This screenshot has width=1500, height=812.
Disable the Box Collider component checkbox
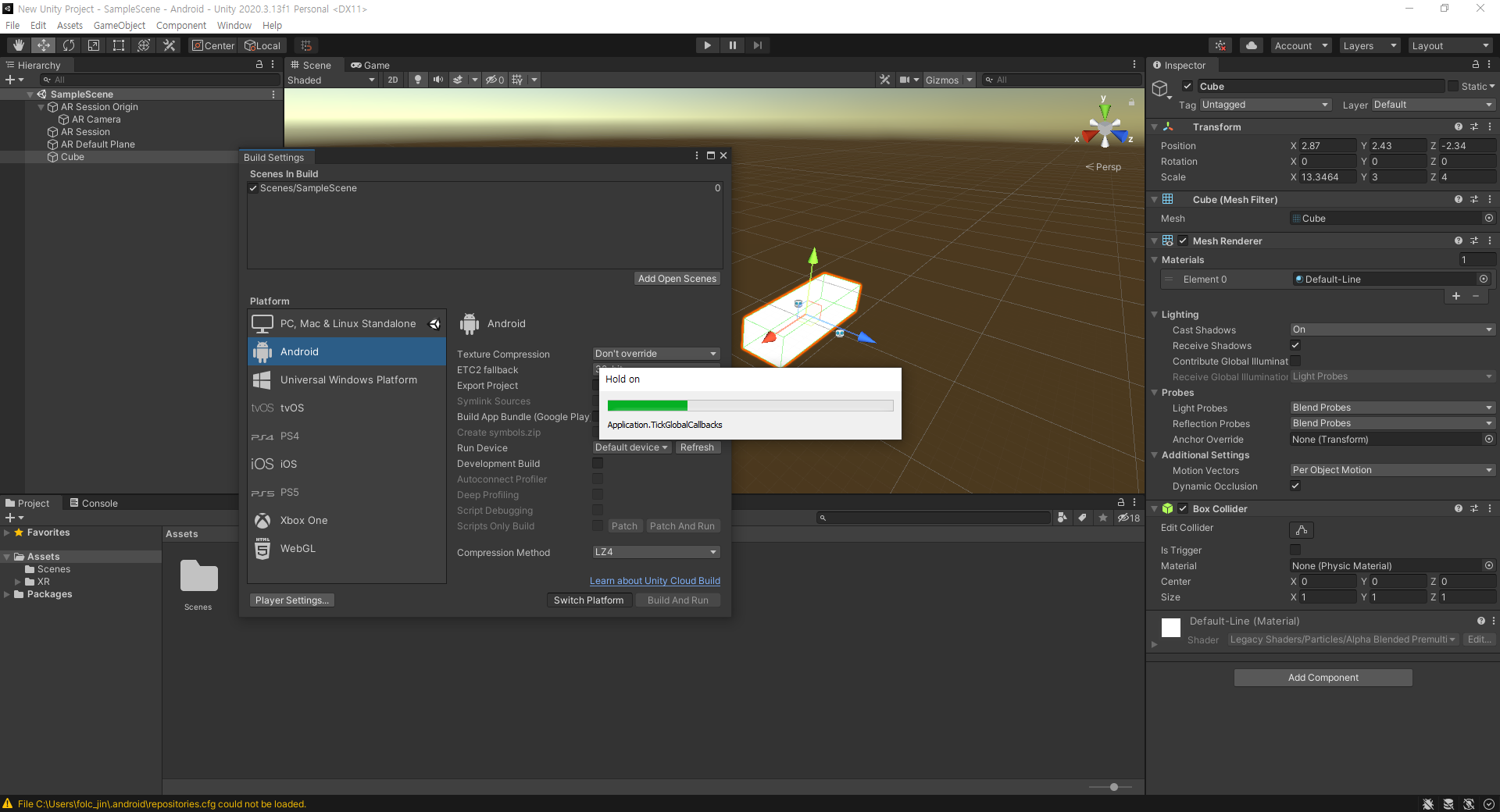click(1183, 508)
